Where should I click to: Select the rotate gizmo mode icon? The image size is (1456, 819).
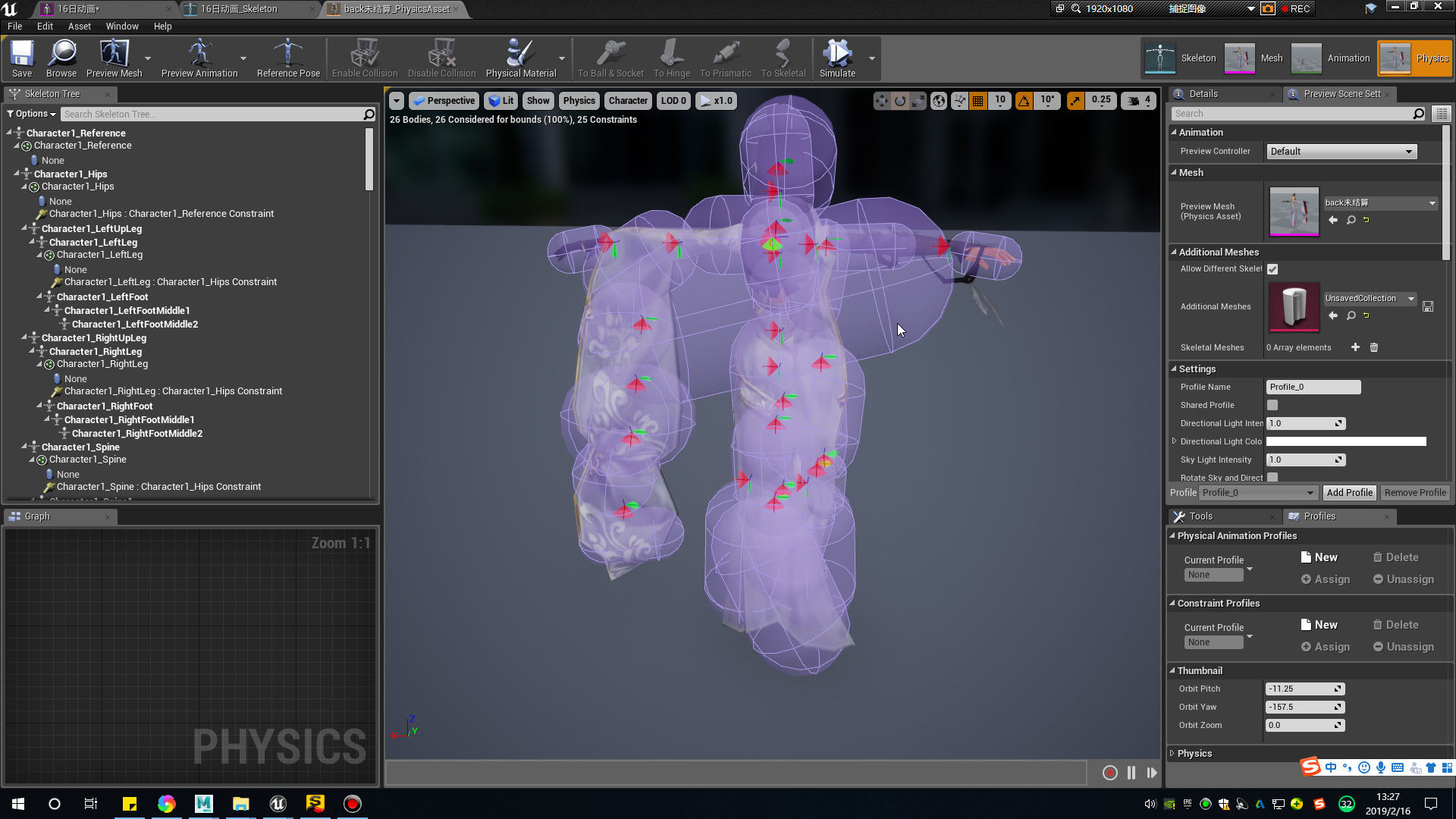899,101
